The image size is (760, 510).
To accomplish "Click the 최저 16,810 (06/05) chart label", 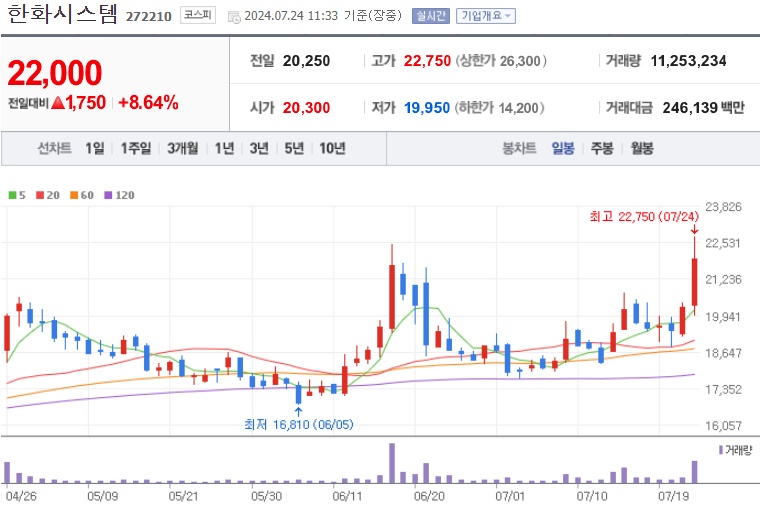I will pos(299,424).
